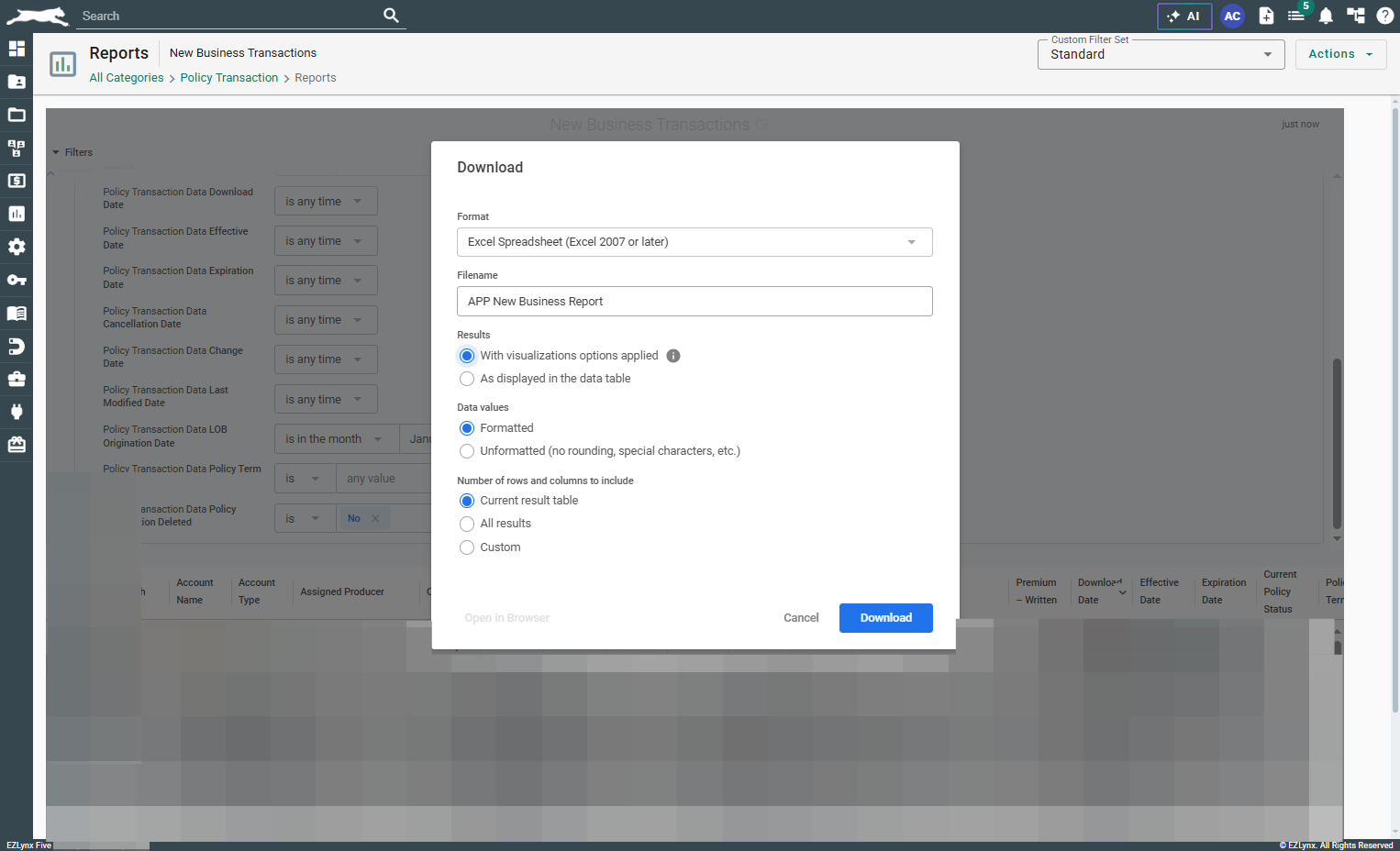This screenshot has width=1400, height=851.
Task: Click the Download button
Action: [886, 618]
